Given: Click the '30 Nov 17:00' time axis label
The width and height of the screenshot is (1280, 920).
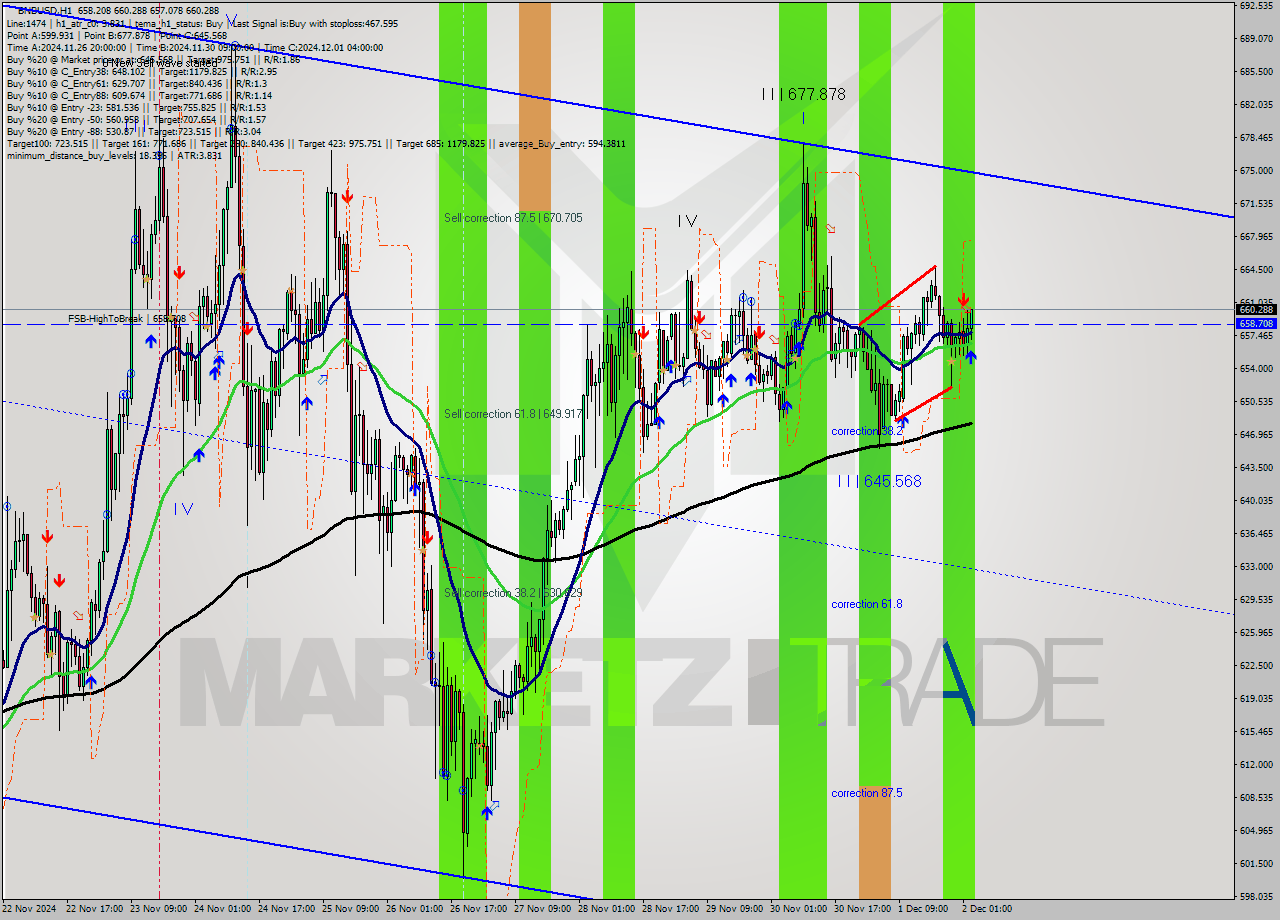Looking at the screenshot, I should click(x=862, y=909).
